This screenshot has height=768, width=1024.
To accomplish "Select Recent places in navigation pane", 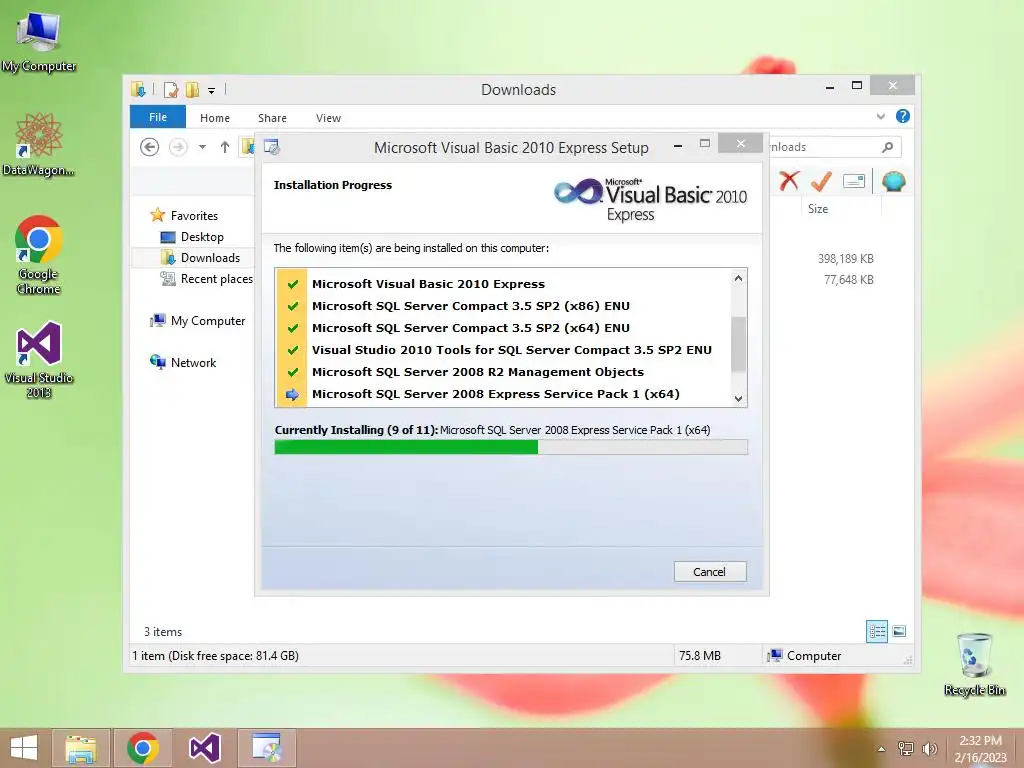I will pos(216,279).
